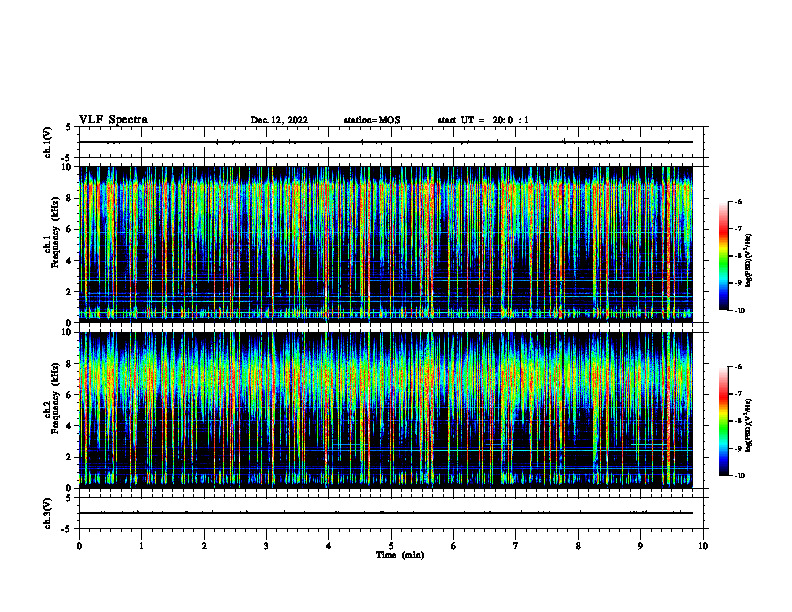Click the time axis tick label "6"
Screen dimensions: 792x612
tap(454, 546)
